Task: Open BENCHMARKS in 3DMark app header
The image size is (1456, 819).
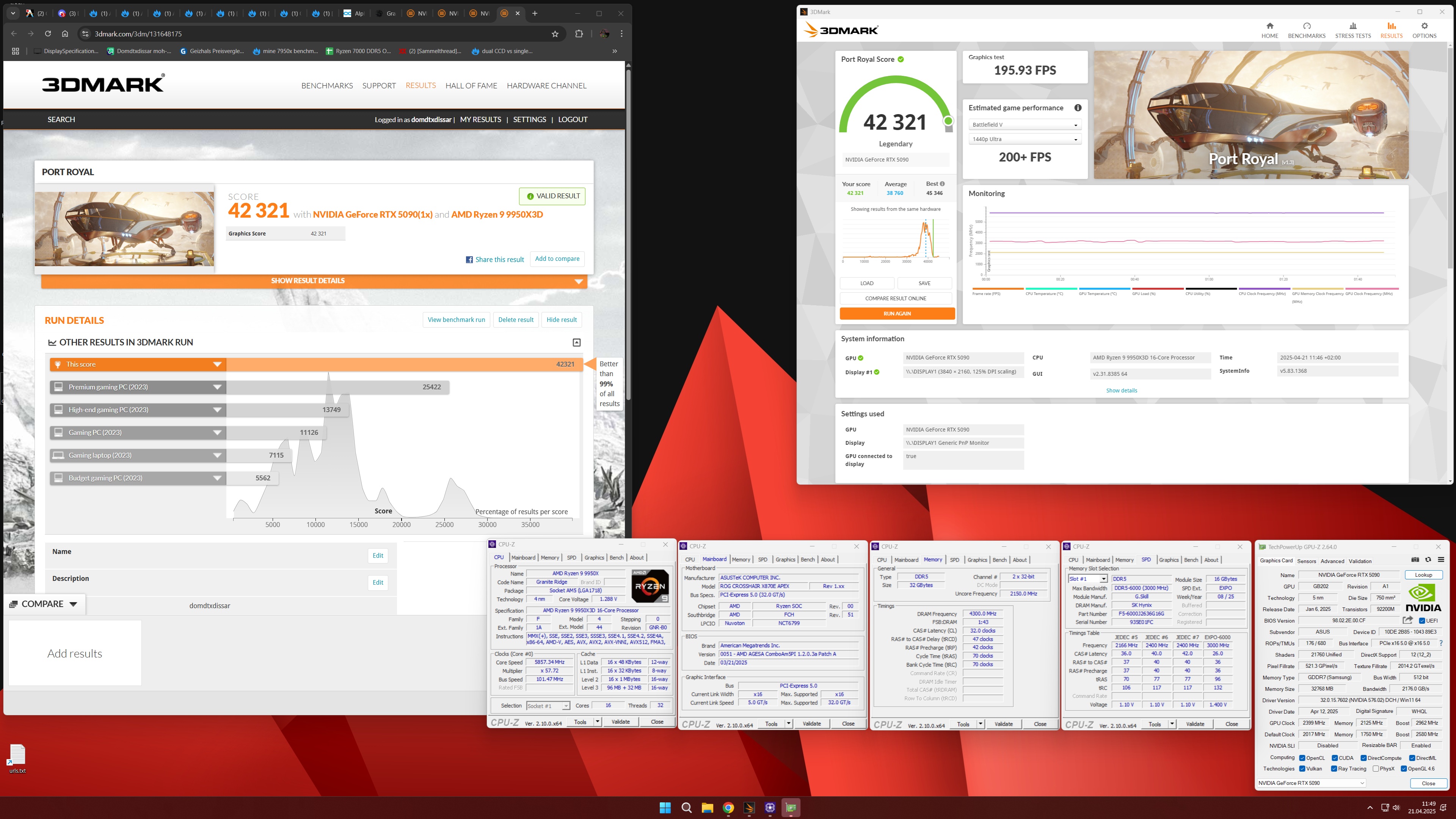Action: (x=1306, y=30)
